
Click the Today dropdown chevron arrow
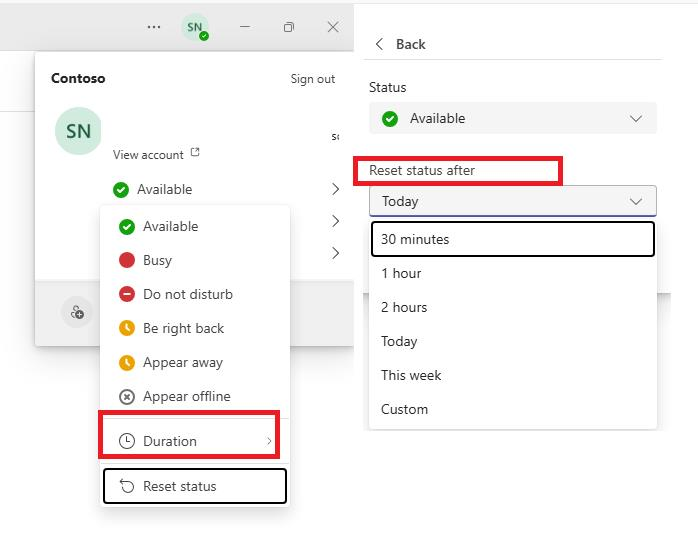click(x=636, y=201)
